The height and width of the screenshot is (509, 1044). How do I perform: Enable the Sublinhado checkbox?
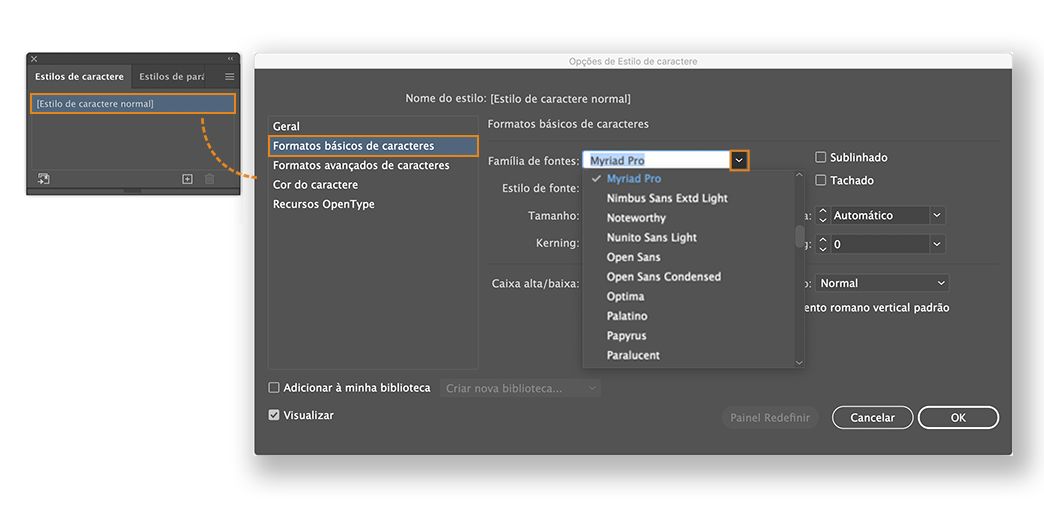click(821, 157)
